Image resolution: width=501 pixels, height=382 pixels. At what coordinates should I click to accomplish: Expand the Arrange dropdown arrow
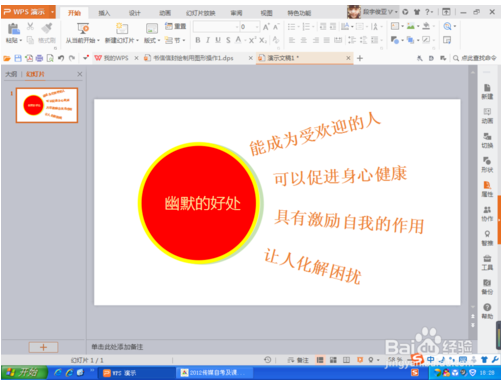pyautogui.click(x=418, y=41)
